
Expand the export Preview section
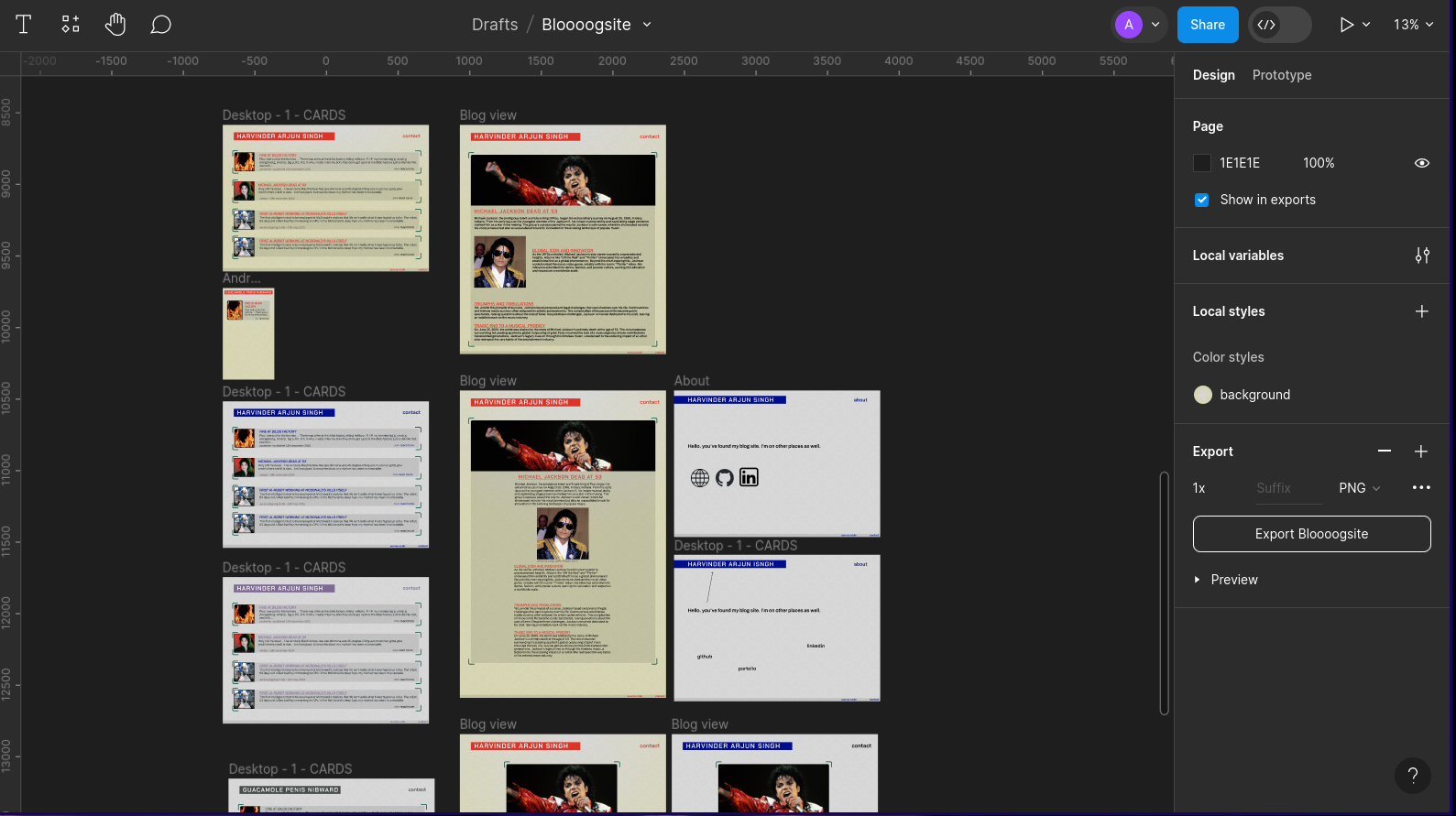coord(1198,580)
